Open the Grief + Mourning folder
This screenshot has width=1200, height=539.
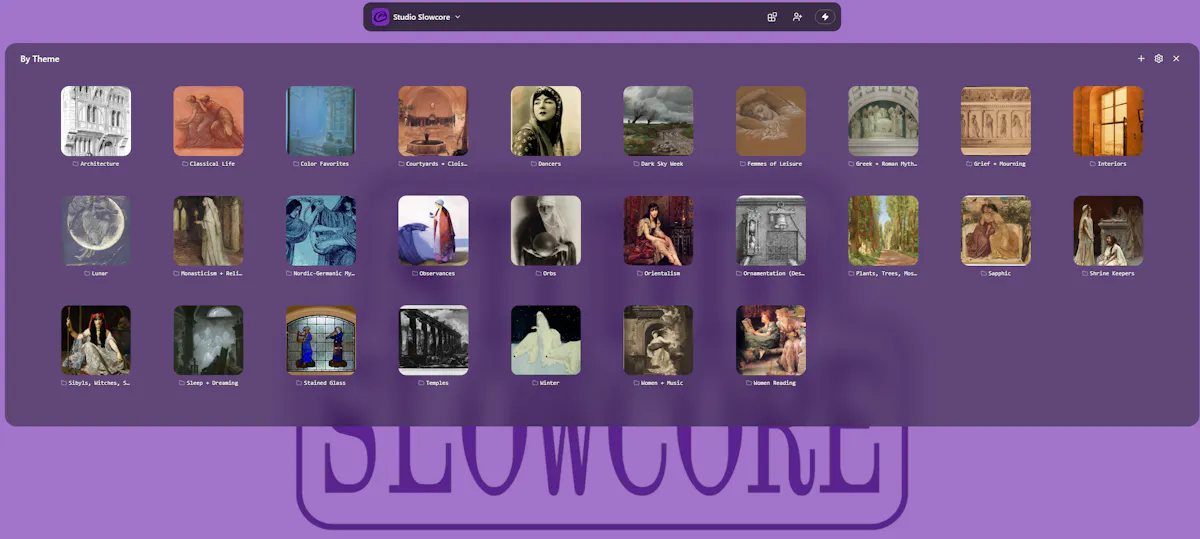point(996,120)
